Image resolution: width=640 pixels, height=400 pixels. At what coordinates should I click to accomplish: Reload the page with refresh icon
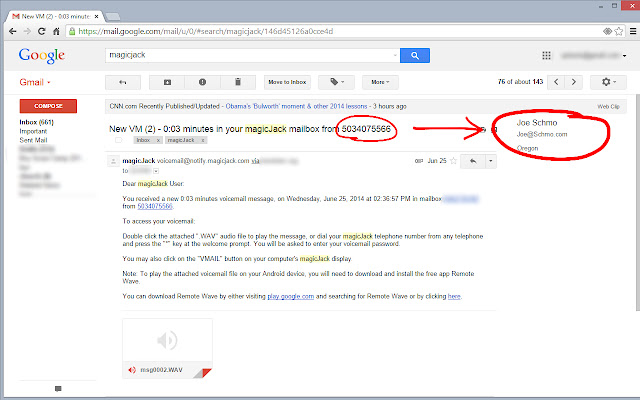coord(41,31)
